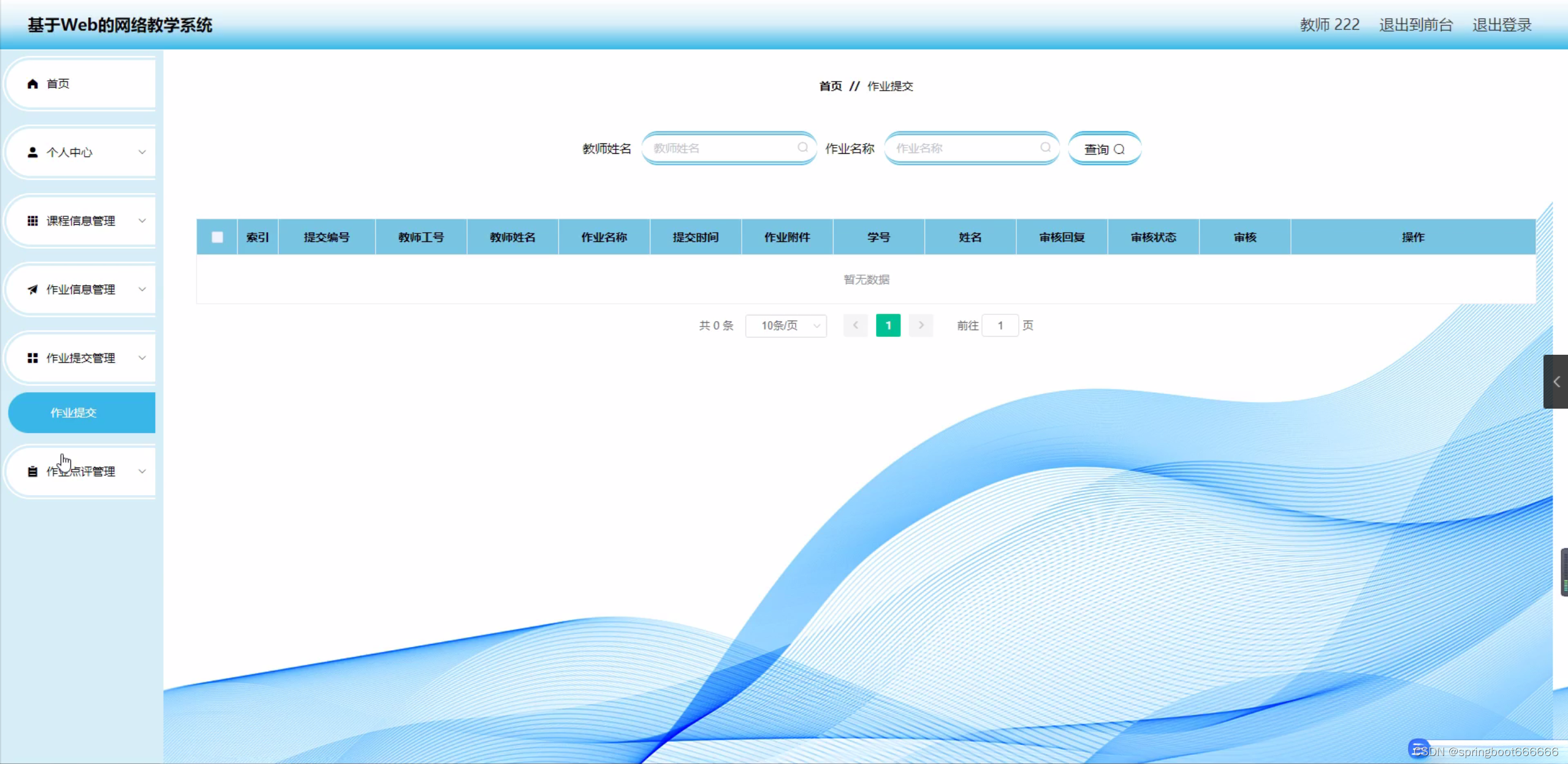Viewport: 1568px width, 764px height.
Task: Toggle the select-all checkbox in table header
Action: click(217, 237)
